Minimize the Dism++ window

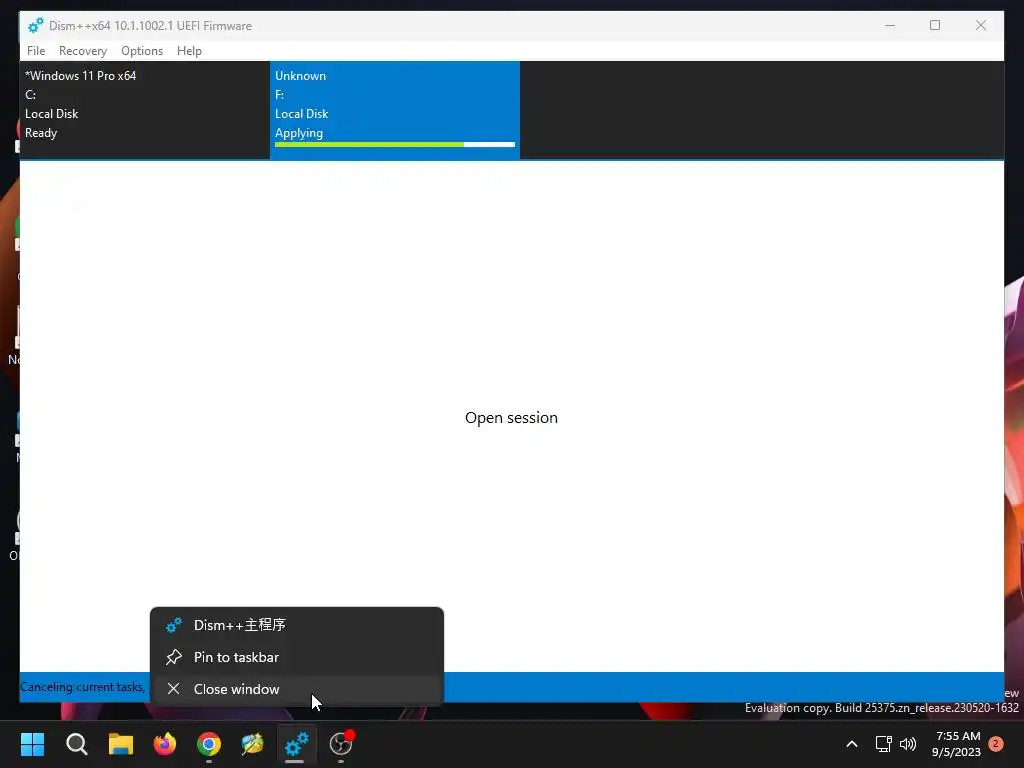[x=889, y=25]
